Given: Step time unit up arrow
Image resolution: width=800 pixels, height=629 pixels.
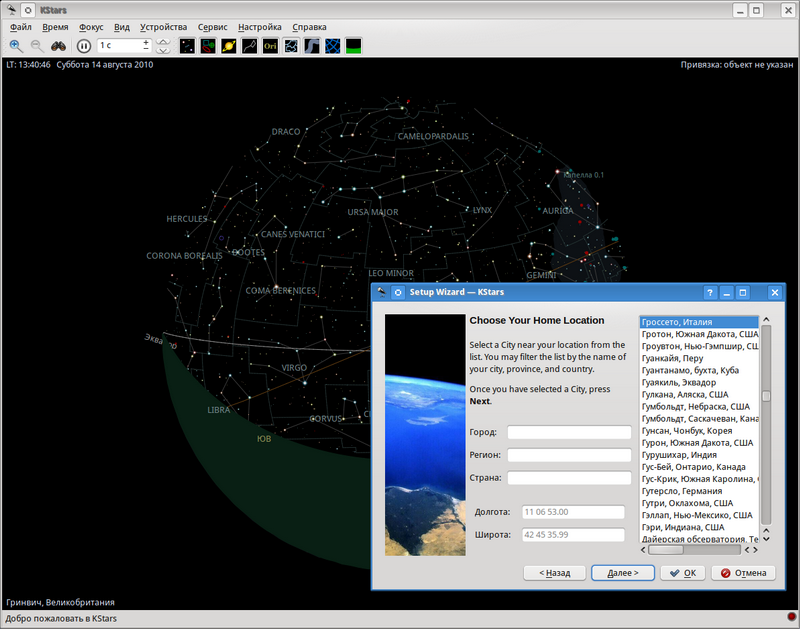Looking at the screenshot, I should pos(163,42).
